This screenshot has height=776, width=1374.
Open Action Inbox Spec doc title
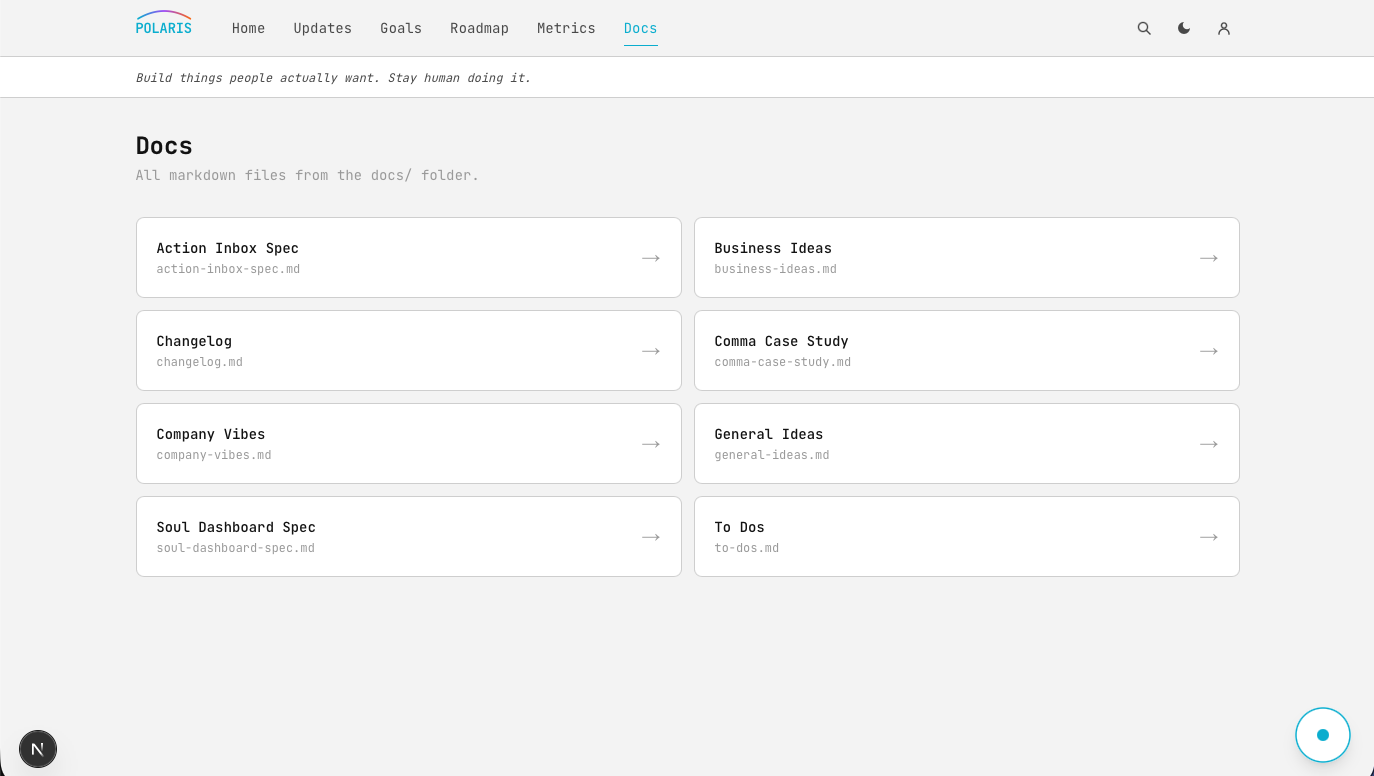tap(227, 248)
